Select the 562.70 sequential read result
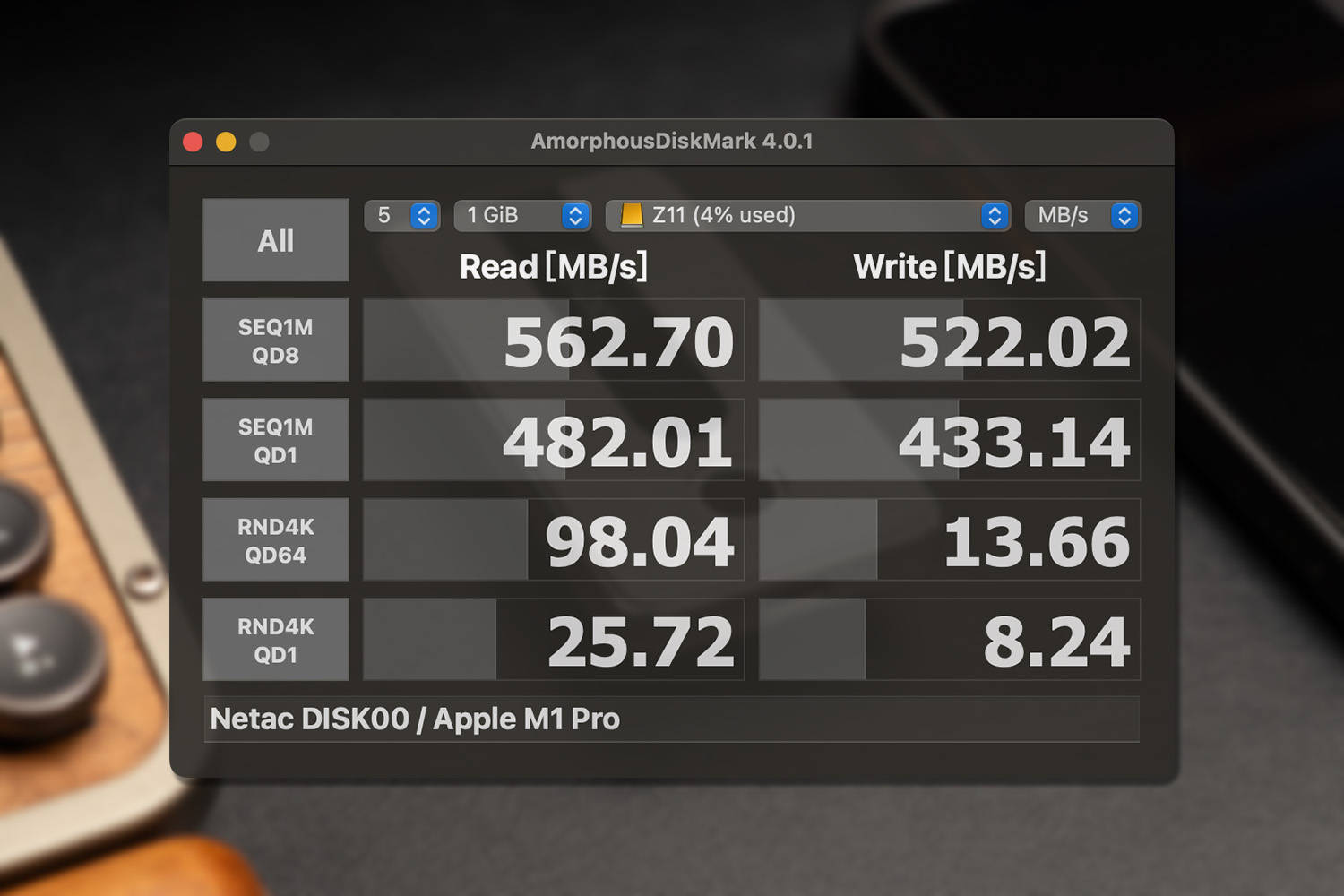Screen dimensions: 1344x896 [x=554, y=340]
